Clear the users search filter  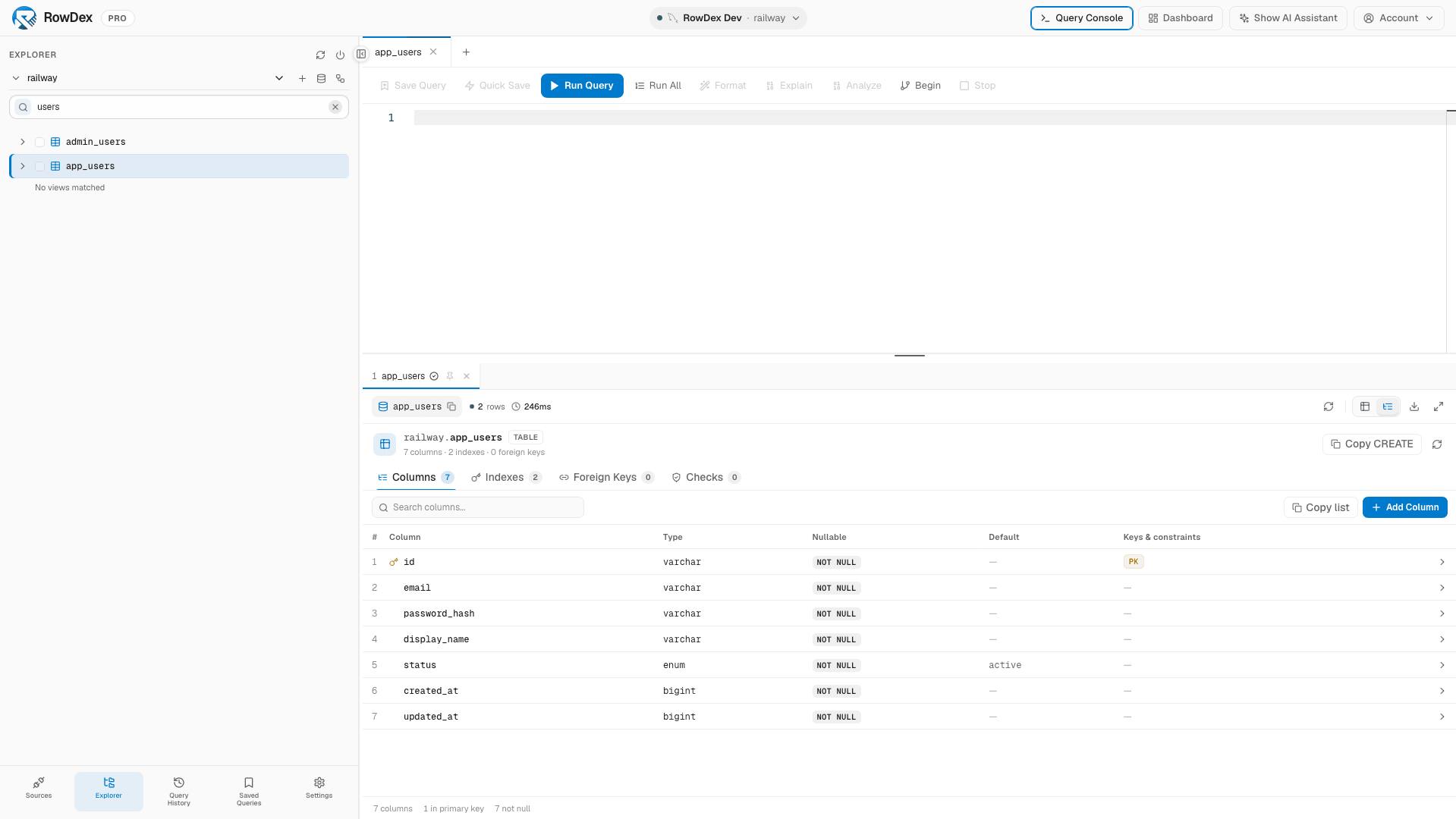(335, 107)
